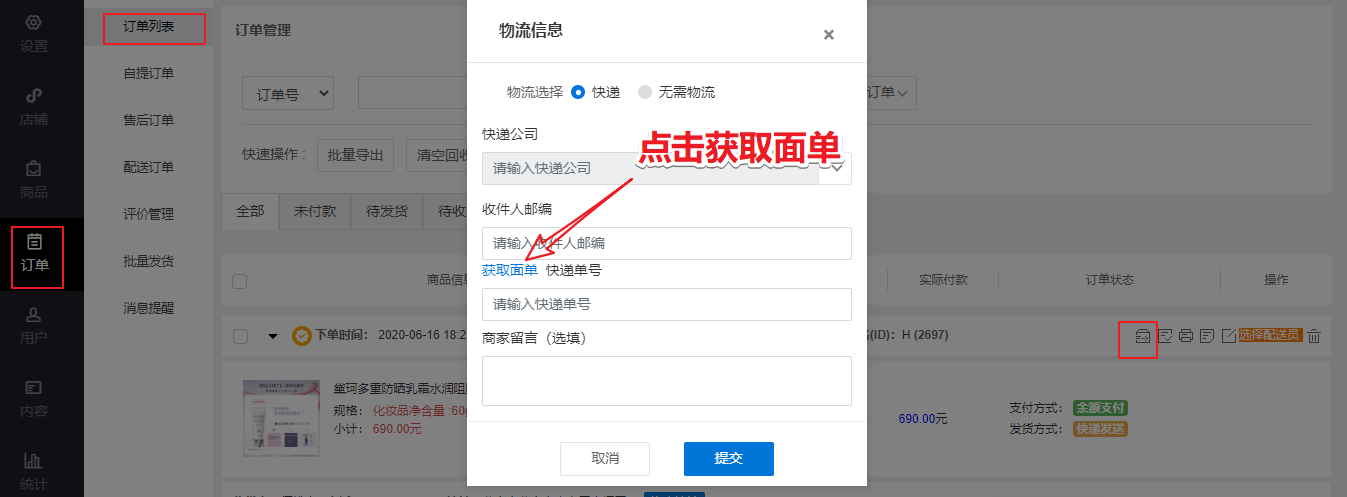Click the 订单状态 column header
The image size is (1347, 497).
point(1110,280)
